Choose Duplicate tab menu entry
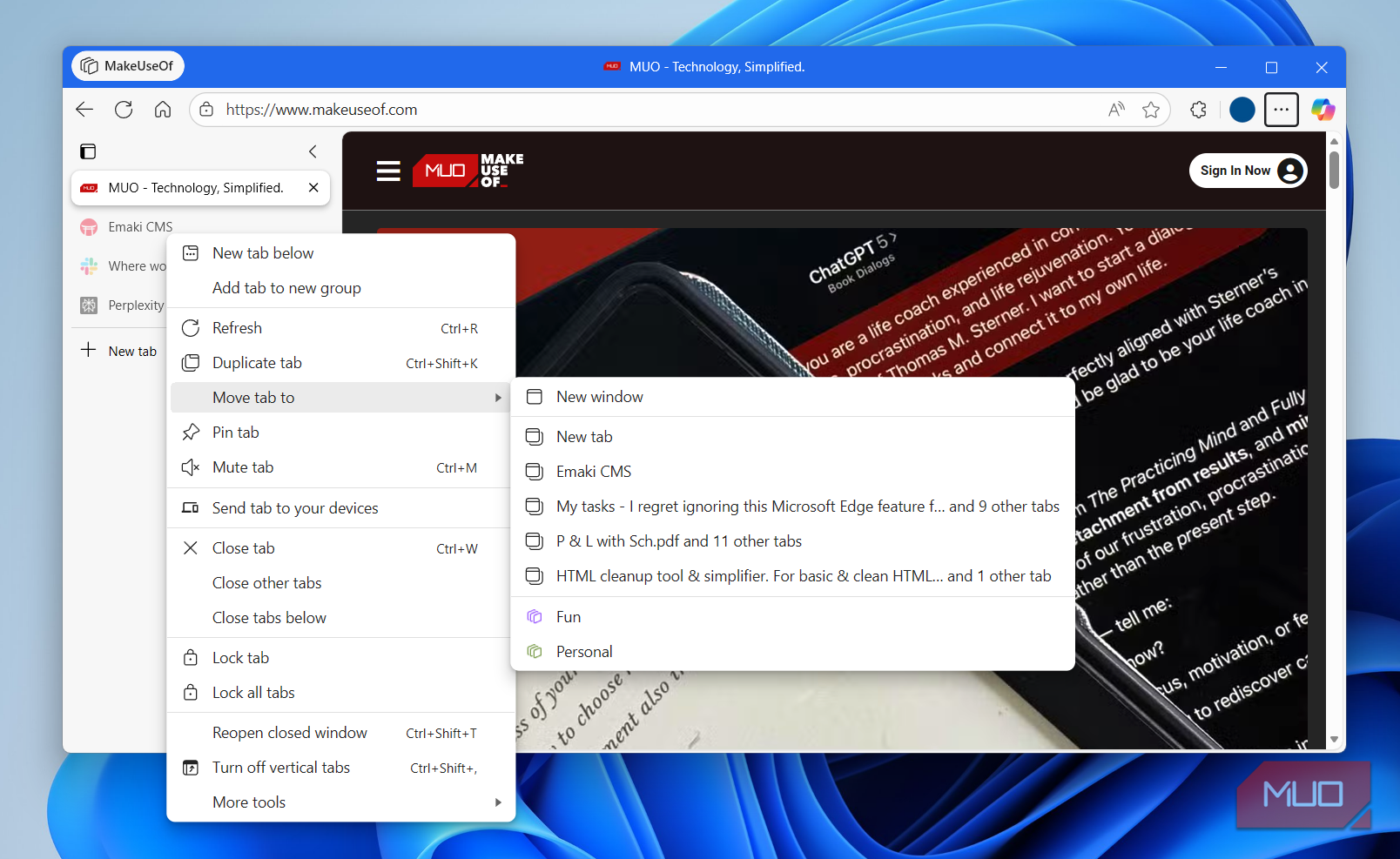 pos(340,363)
